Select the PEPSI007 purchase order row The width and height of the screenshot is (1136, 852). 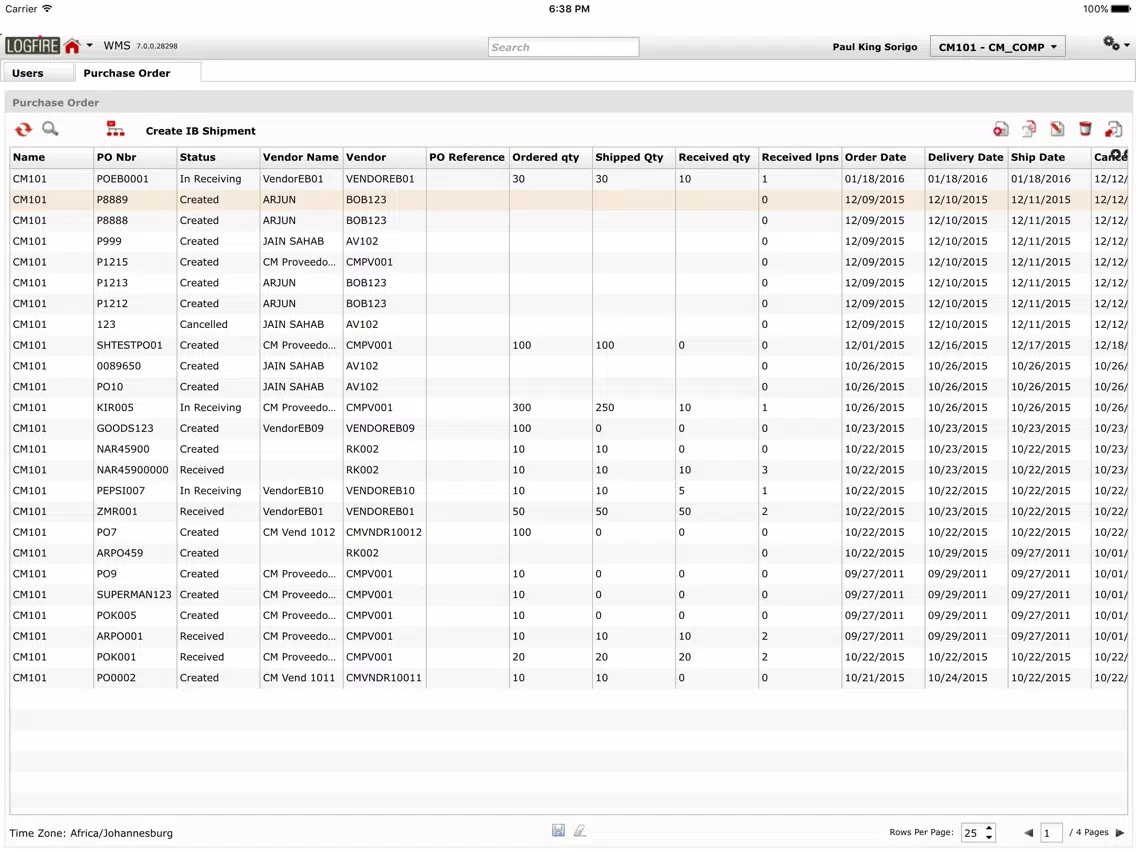(569, 490)
